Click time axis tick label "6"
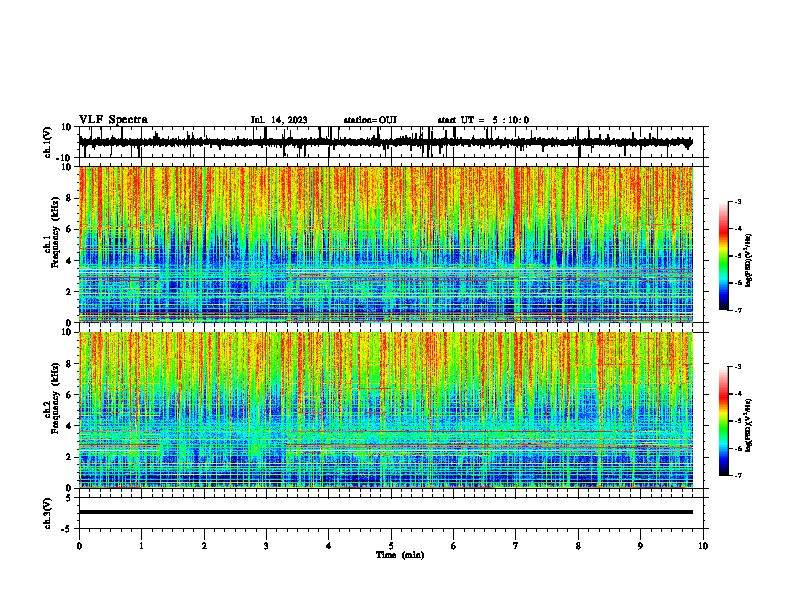 click(x=454, y=546)
